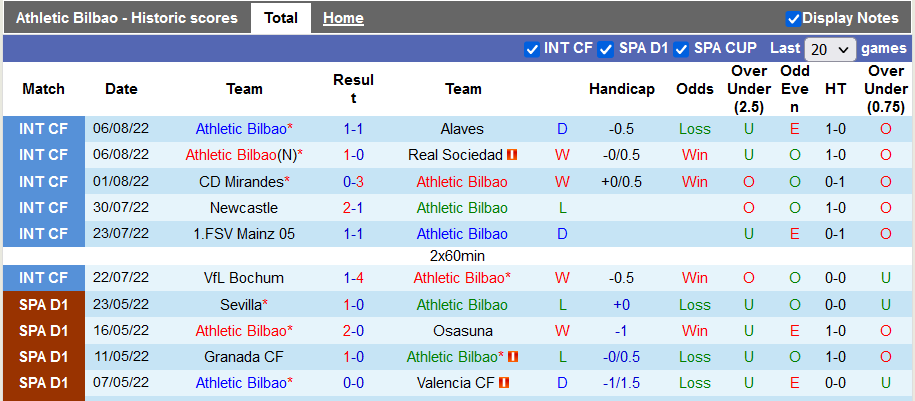
Task: Uncheck the INT CF filter checkbox
Action: [532, 48]
